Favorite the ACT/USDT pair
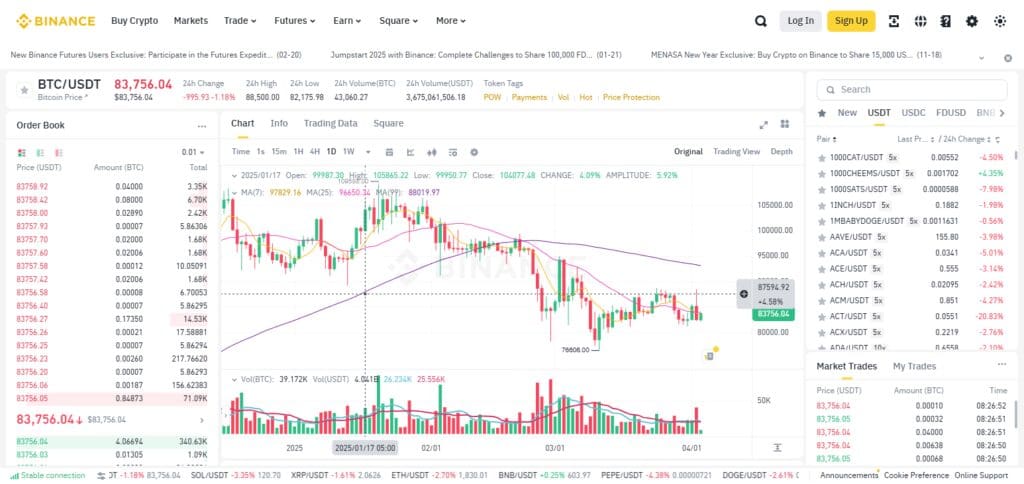Screen dimensions: 1024x484 tap(822, 316)
